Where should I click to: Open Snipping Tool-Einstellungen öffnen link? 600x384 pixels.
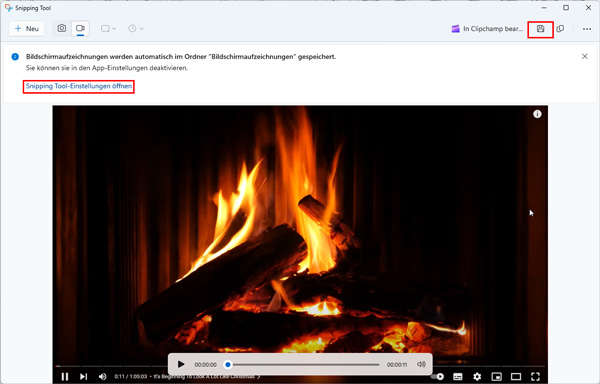coord(79,86)
